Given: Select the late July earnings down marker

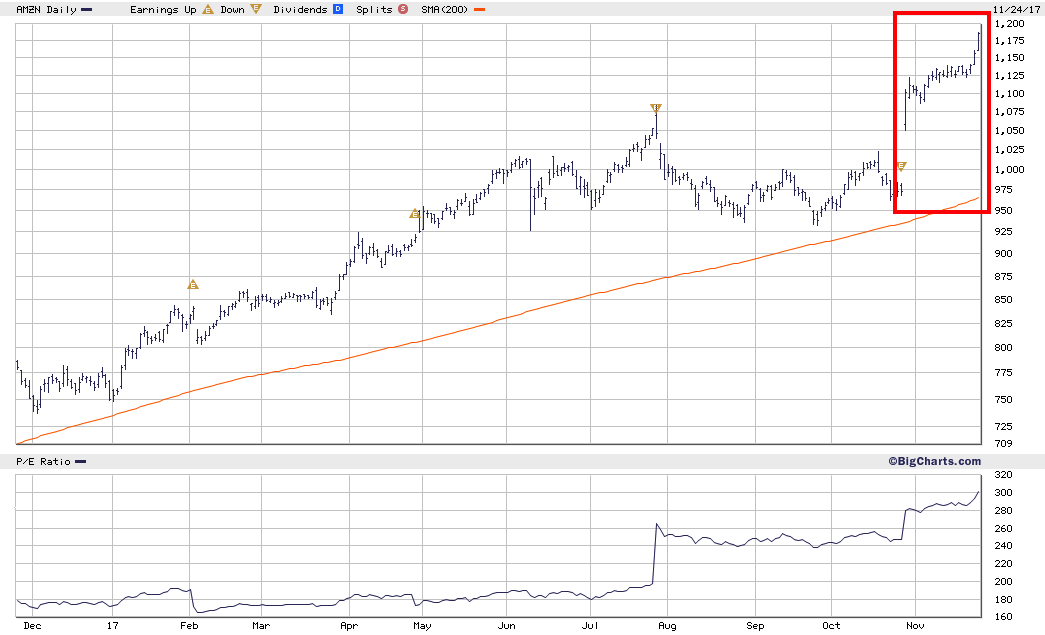Looking at the screenshot, I should click(656, 108).
